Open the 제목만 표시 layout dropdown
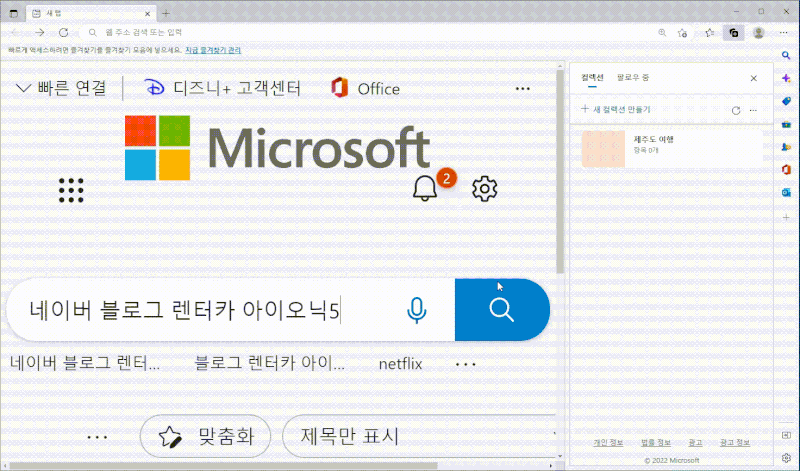This screenshot has width=800, height=471. [419, 436]
